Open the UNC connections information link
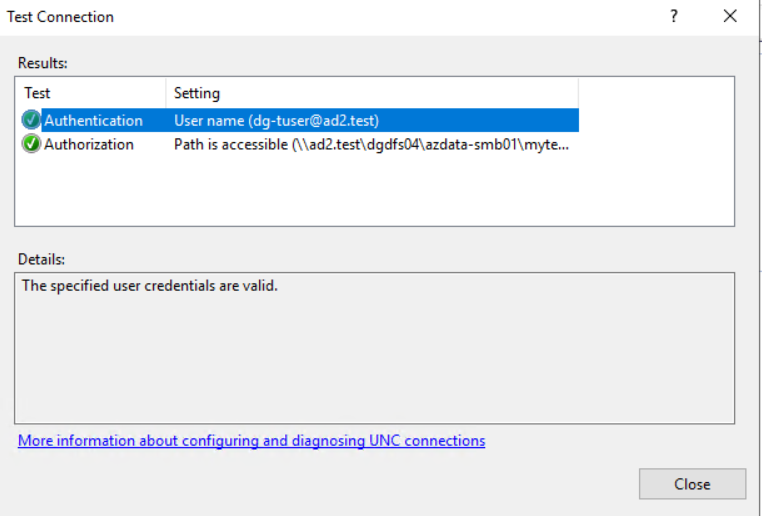This screenshot has width=762, height=516. (x=251, y=440)
